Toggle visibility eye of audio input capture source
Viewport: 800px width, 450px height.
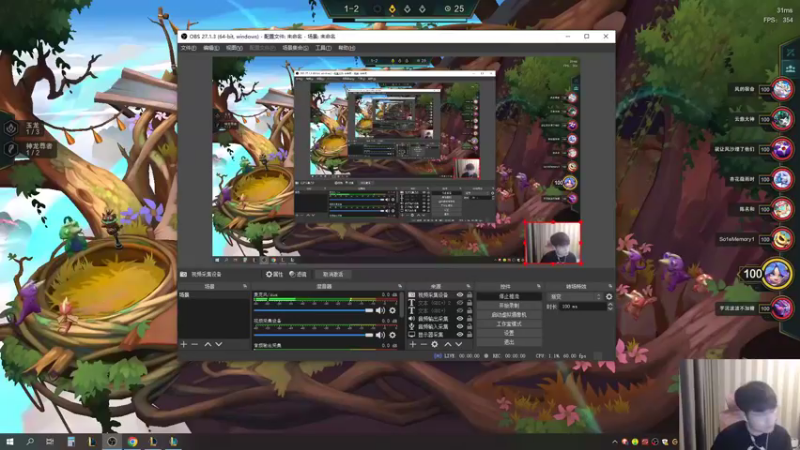(460, 327)
